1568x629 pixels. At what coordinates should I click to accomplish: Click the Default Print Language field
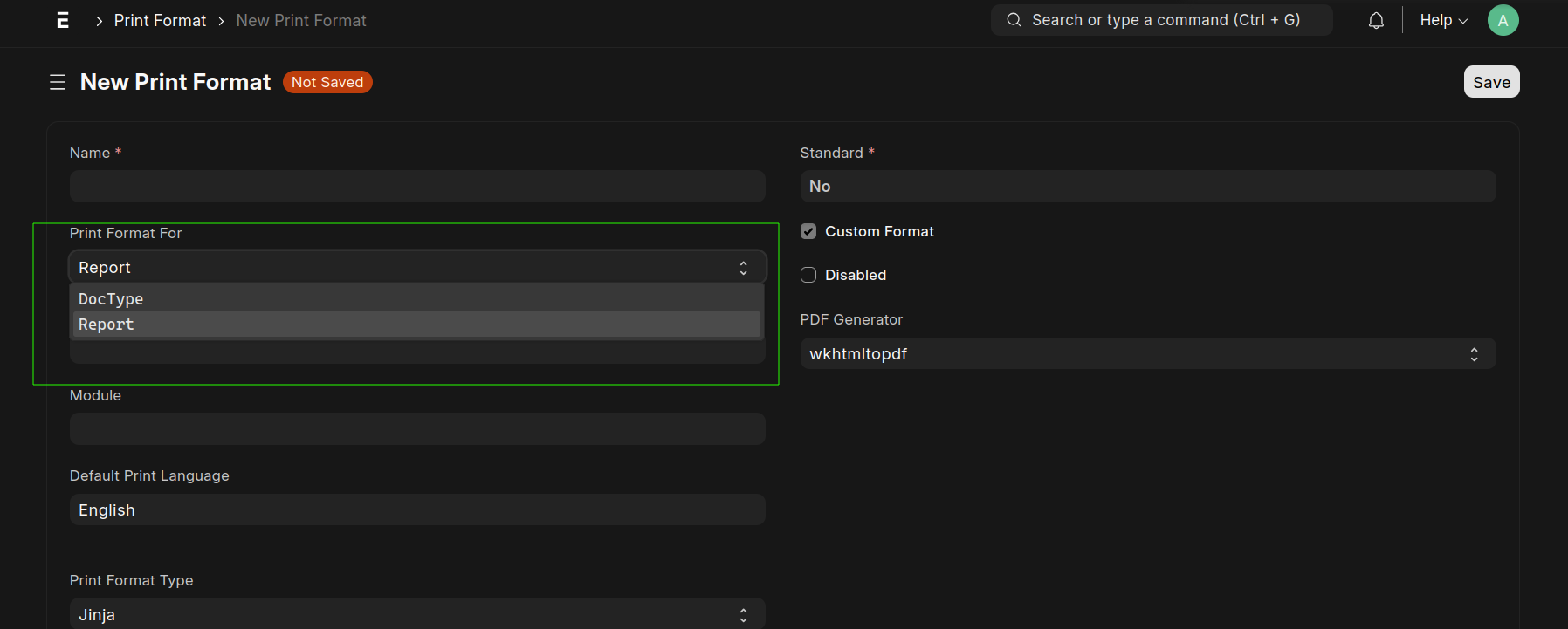417,510
